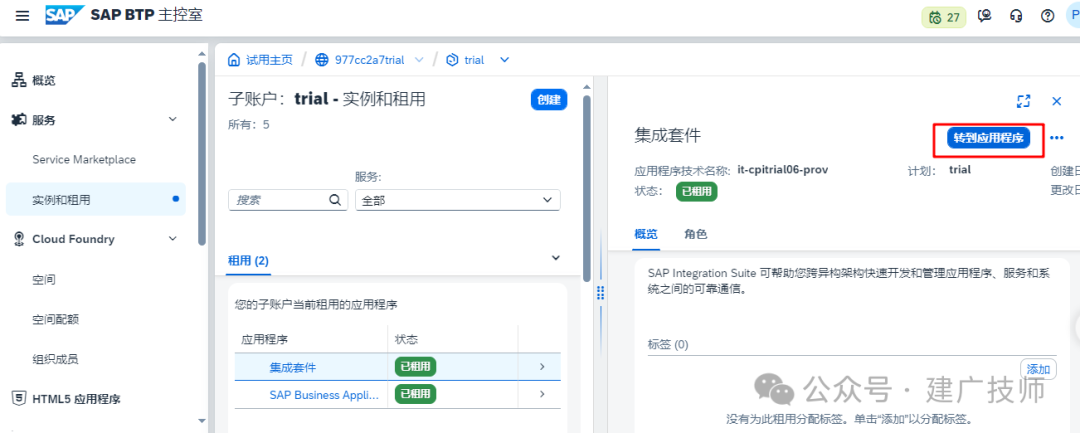Open details arrow for SAP Business Appli... row

[542, 394]
